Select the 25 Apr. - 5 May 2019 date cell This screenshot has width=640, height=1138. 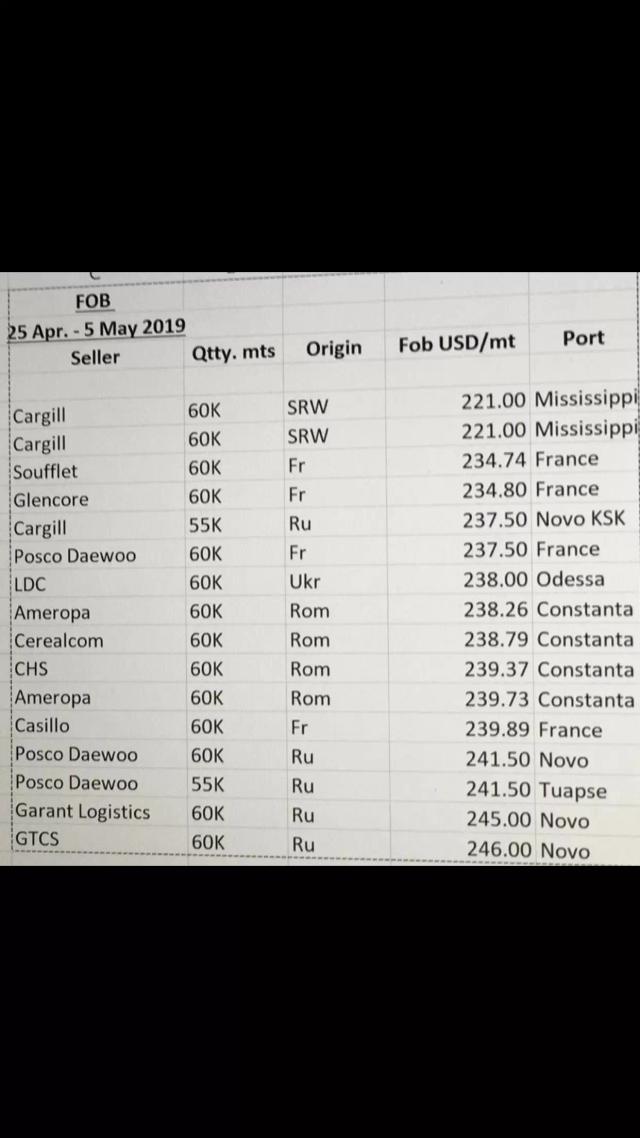click(96, 329)
